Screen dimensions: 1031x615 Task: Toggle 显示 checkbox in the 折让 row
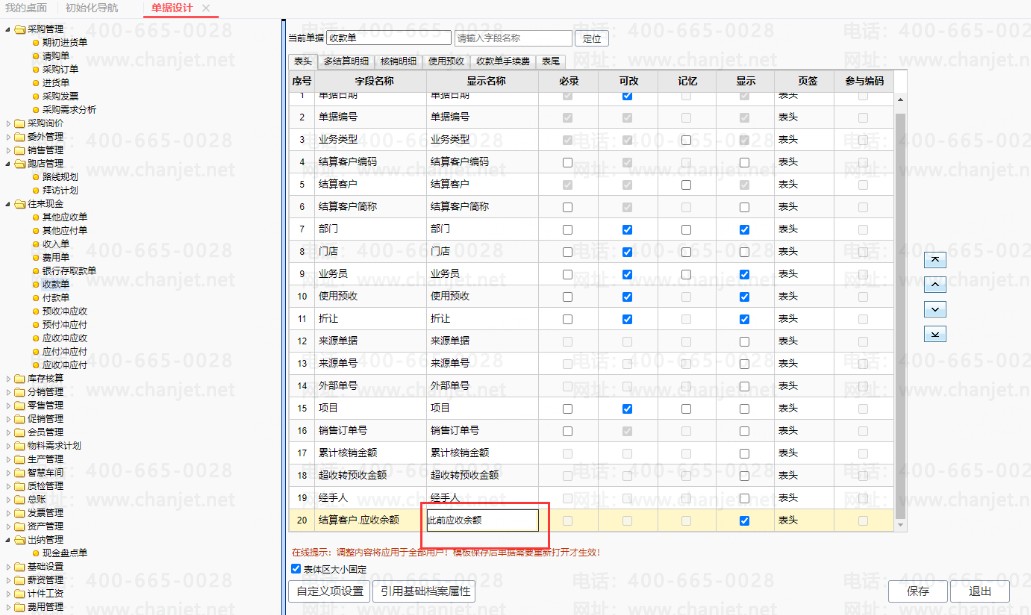(x=744, y=319)
